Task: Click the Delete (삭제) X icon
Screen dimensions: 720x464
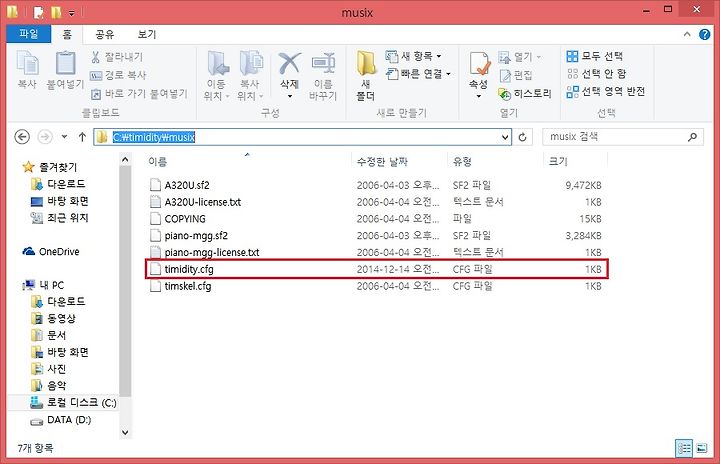Action: [x=290, y=63]
